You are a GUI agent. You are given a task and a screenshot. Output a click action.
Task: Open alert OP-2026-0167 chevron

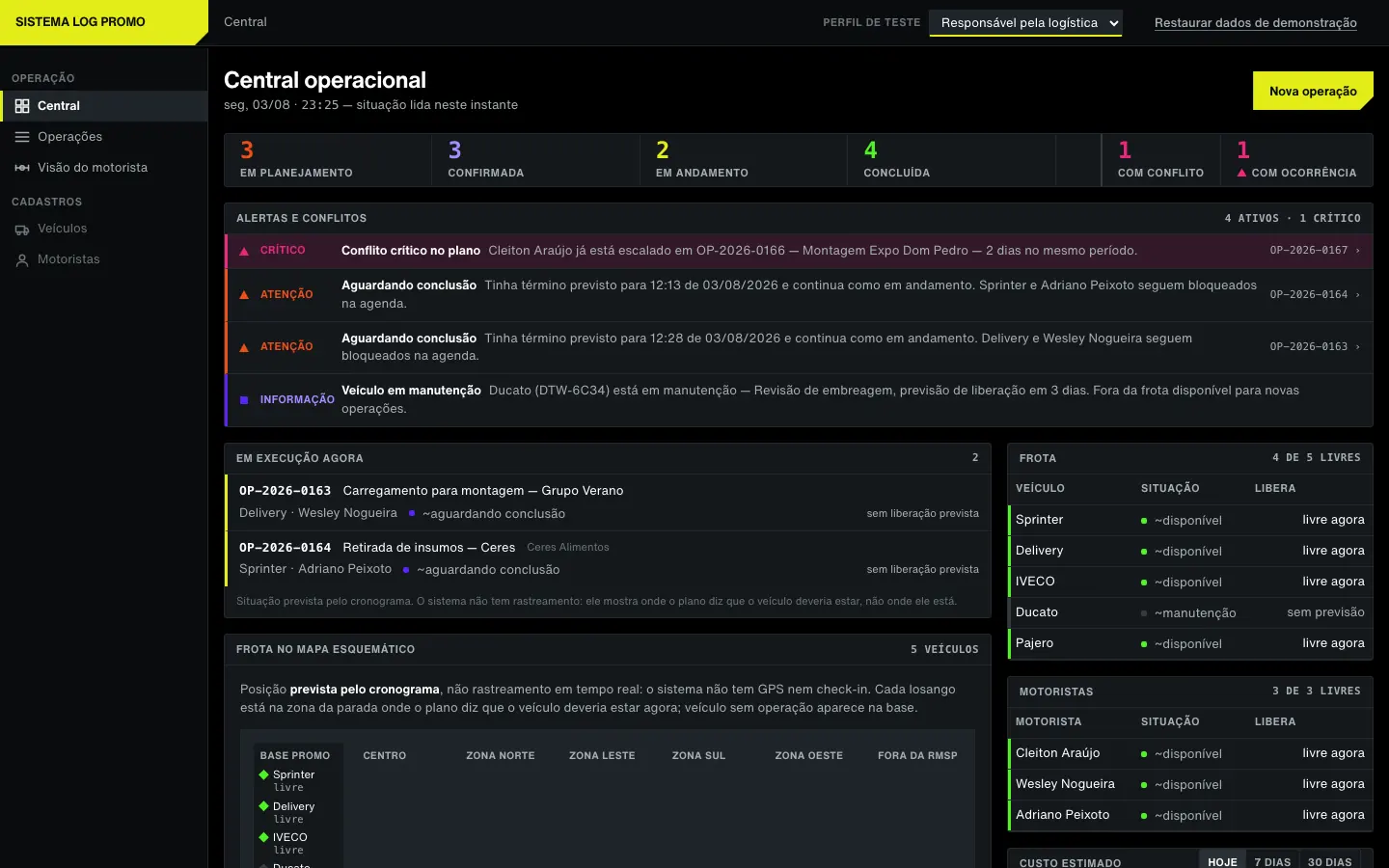pyautogui.click(x=1358, y=251)
